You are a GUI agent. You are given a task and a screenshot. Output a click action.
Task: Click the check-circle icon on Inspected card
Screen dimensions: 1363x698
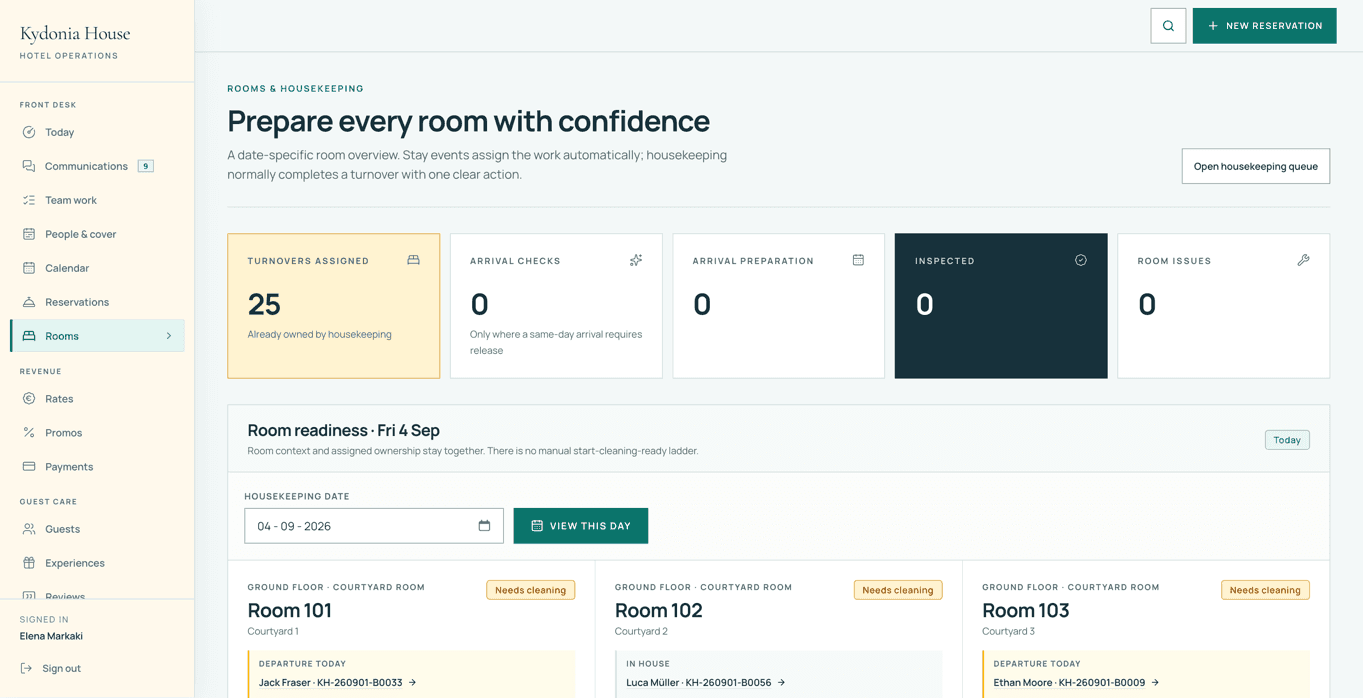coord(1081,260)
